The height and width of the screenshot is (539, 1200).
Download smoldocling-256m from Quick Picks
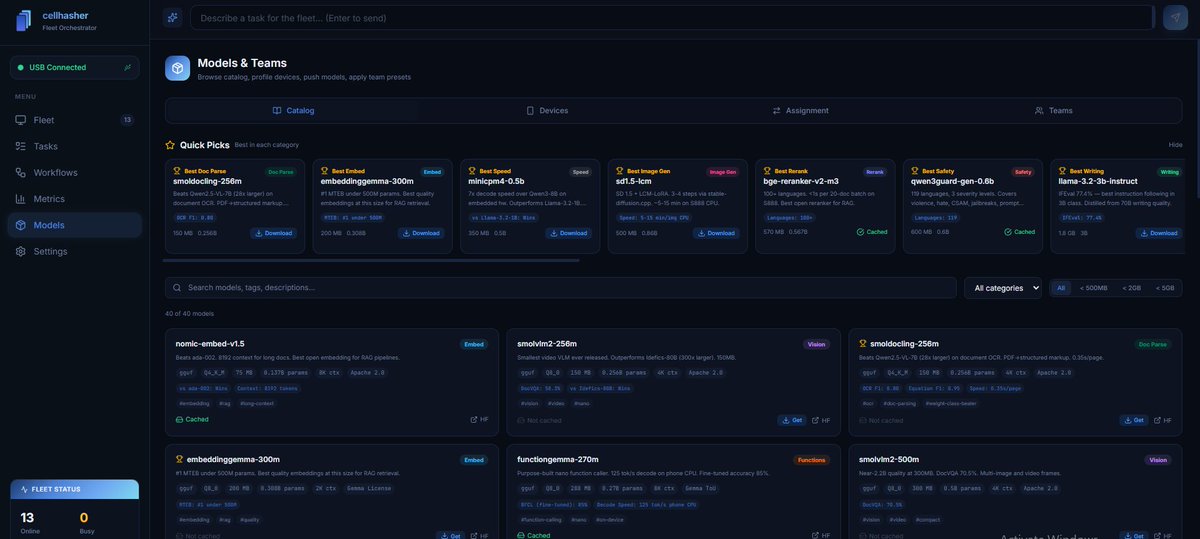272,233
